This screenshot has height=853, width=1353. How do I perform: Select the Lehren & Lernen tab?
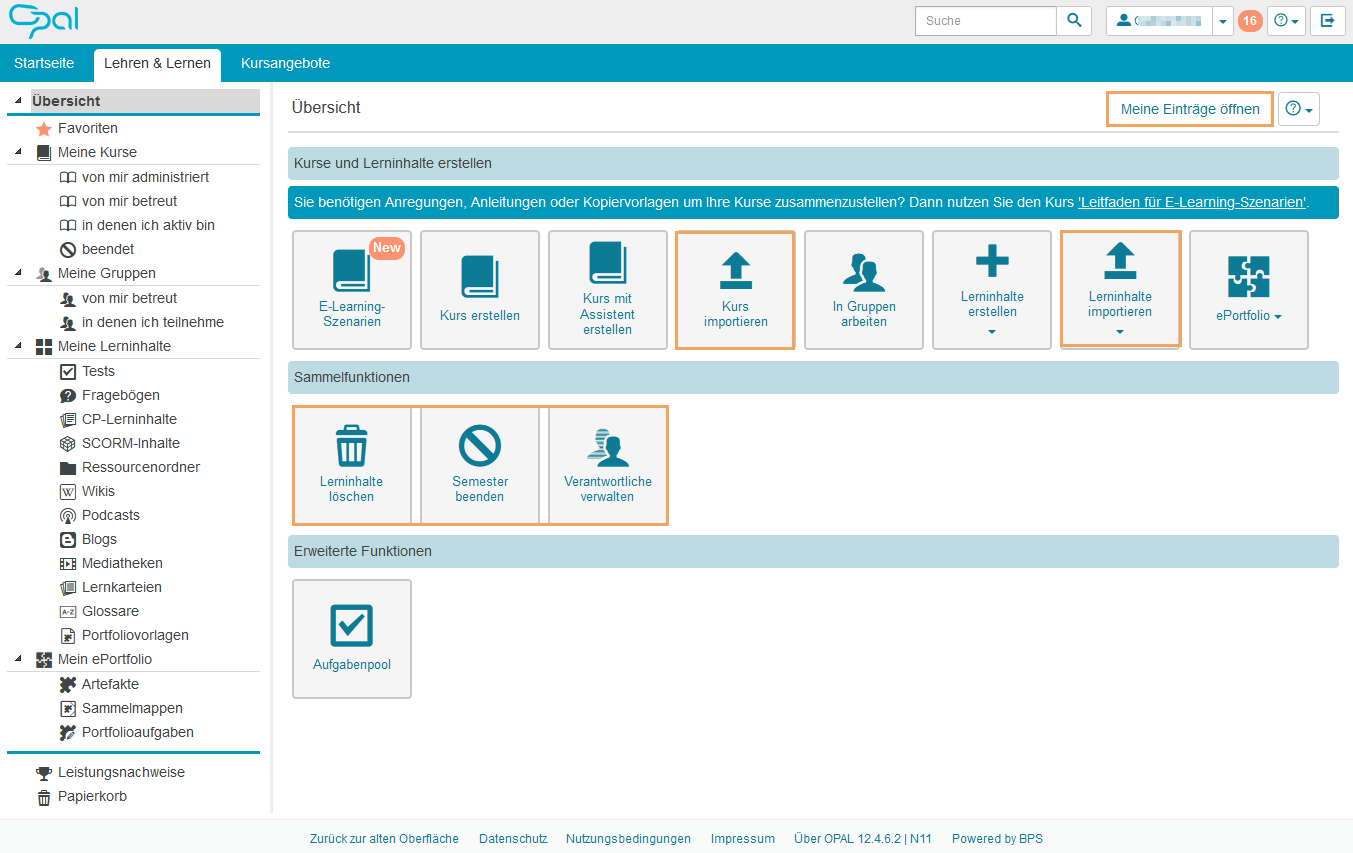157,63
